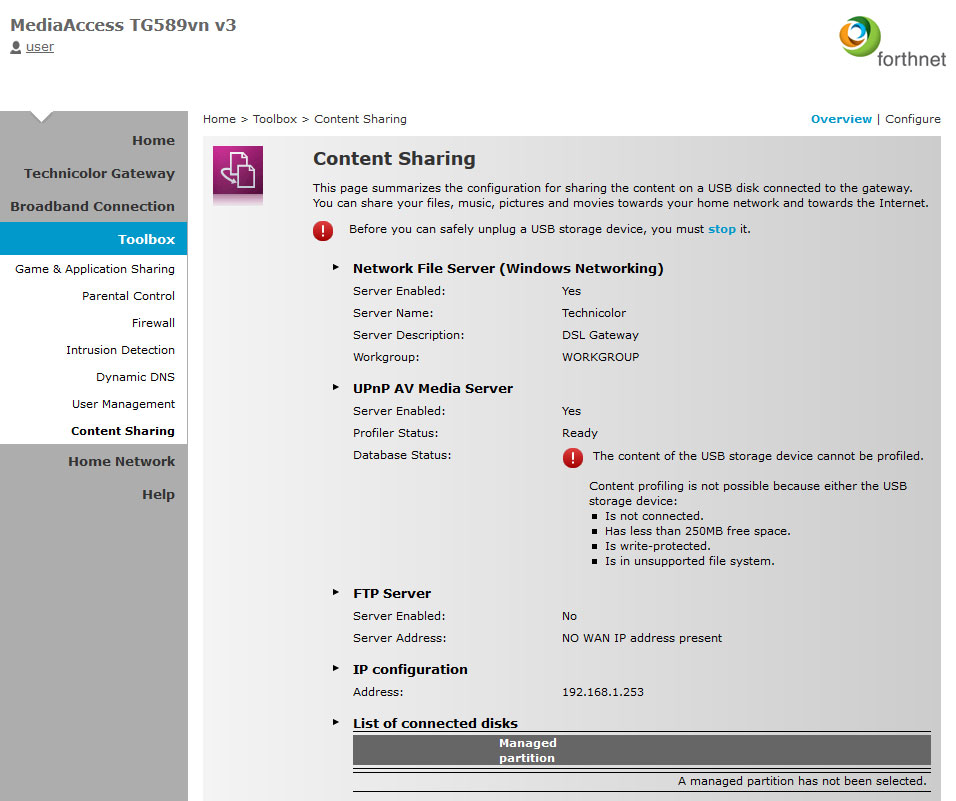Select Content Sharing in sidebar
956x801 pixels.
123,431
